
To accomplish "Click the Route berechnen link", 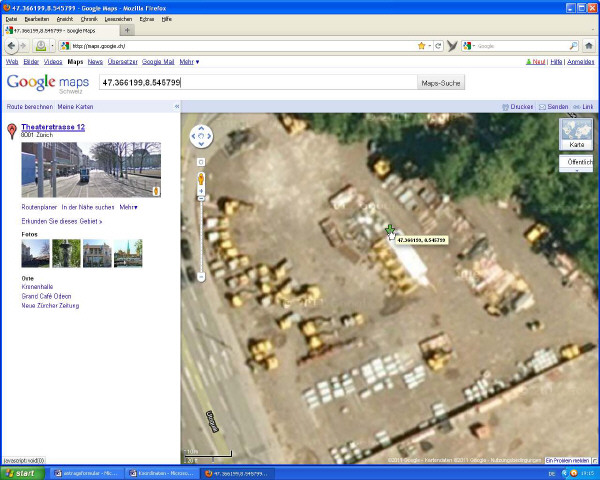I will (30, 107).
